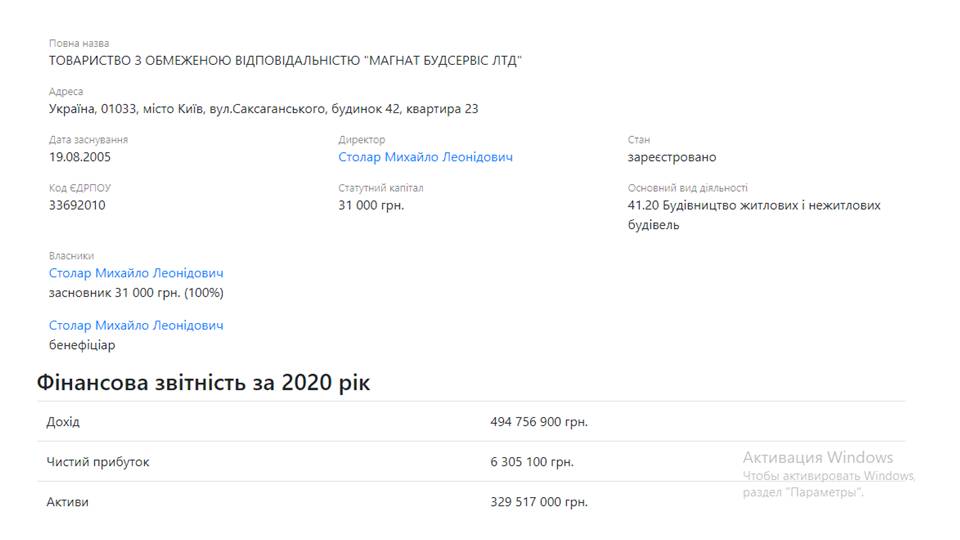Select the Активи row label
Image resolution: width=960 pixels, height=540 pixels.
[x=67, y=502]
